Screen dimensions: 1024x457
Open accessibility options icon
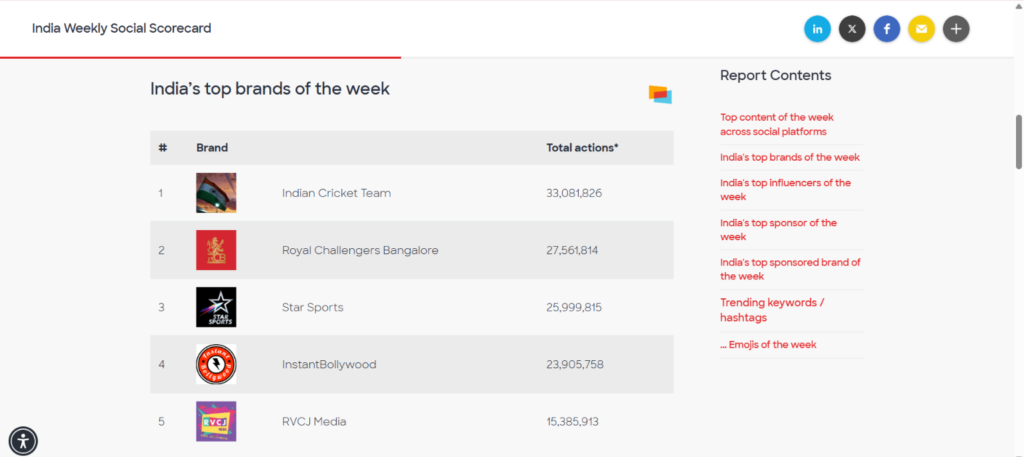tap(24, 441)
